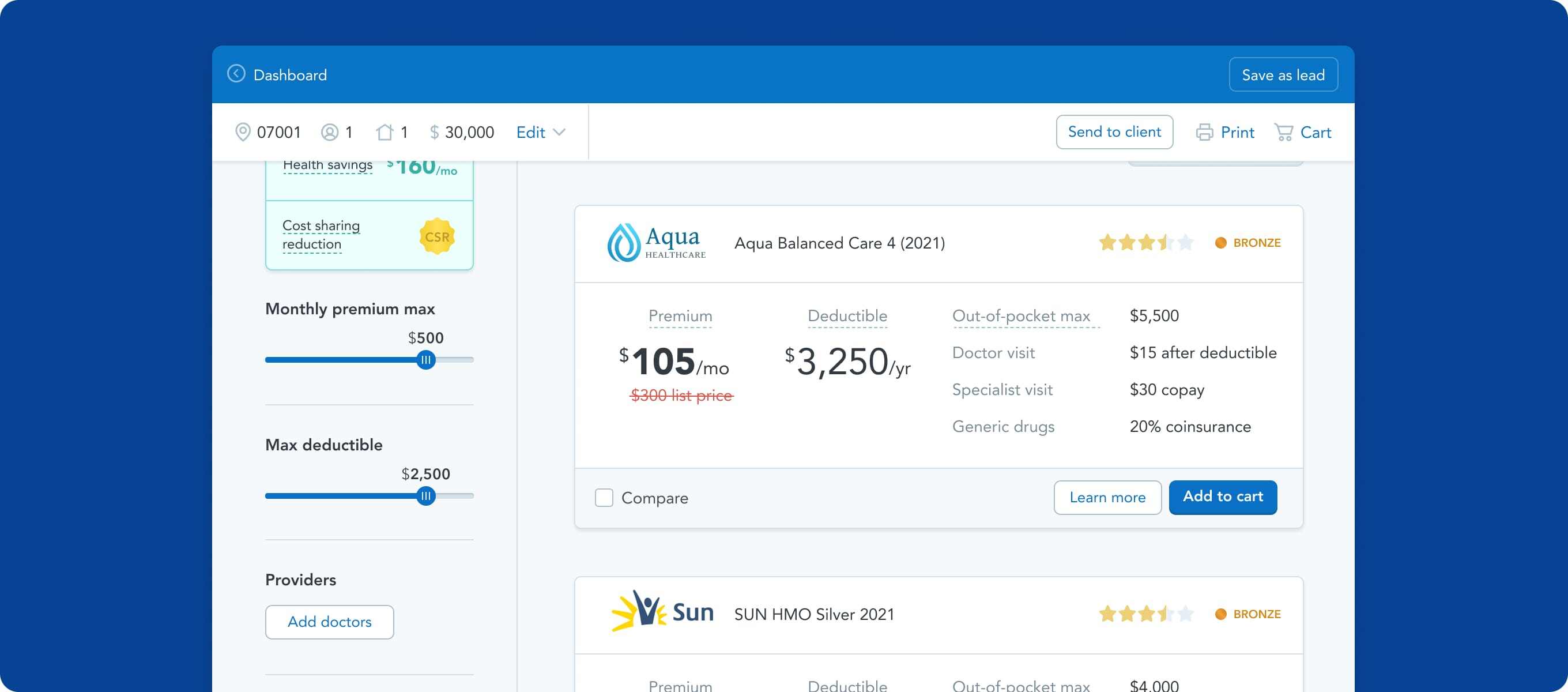Screen dimensions: 1568x692
Task: Click Learn more for Aqua plan
Action: [1107, 497]
